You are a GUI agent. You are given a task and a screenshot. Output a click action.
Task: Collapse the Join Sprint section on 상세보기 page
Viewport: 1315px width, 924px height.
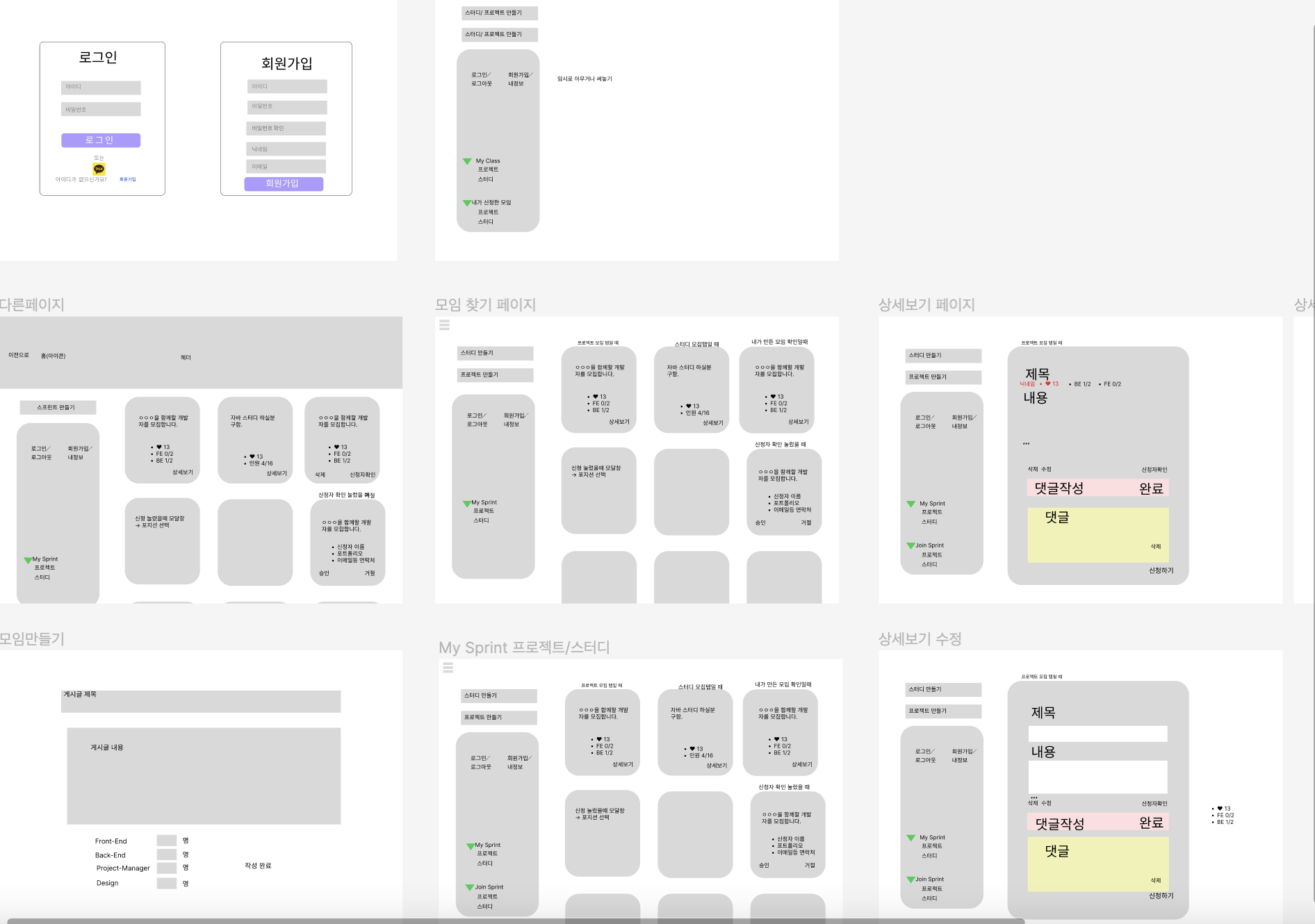point(910,545)
